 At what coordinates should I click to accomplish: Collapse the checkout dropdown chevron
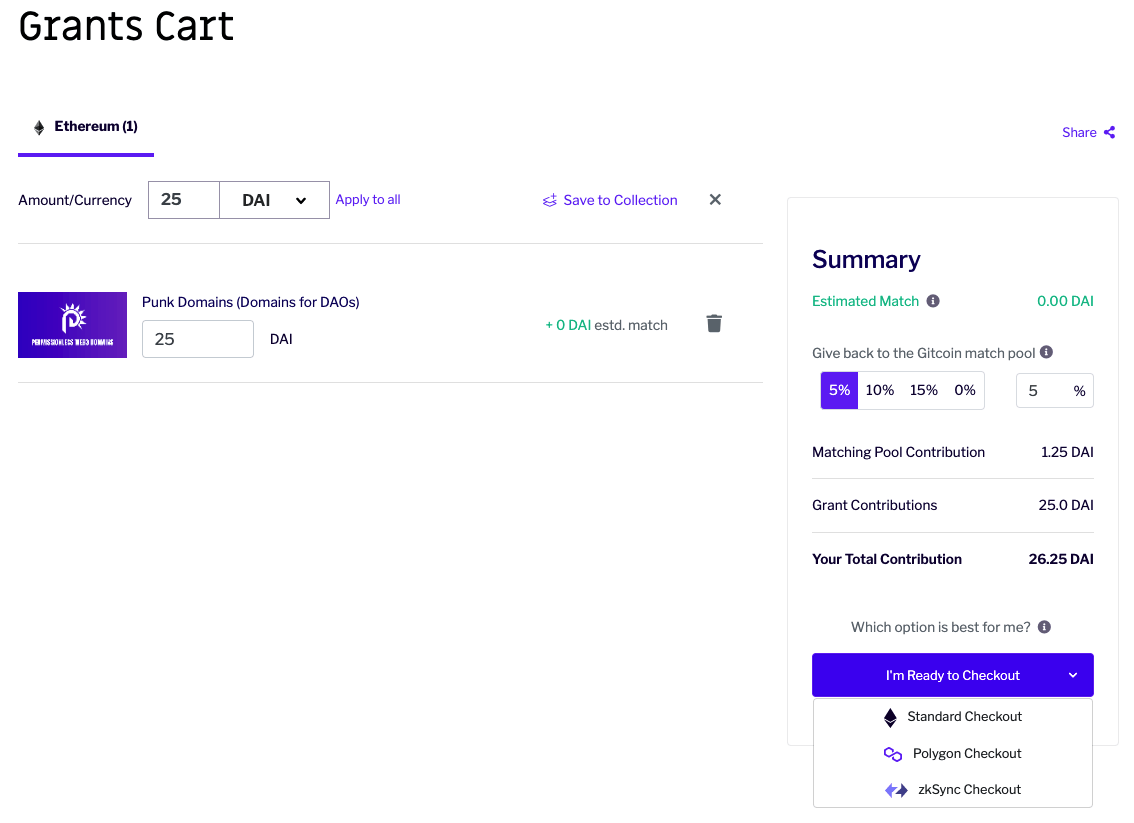[x=1073, y=675]
